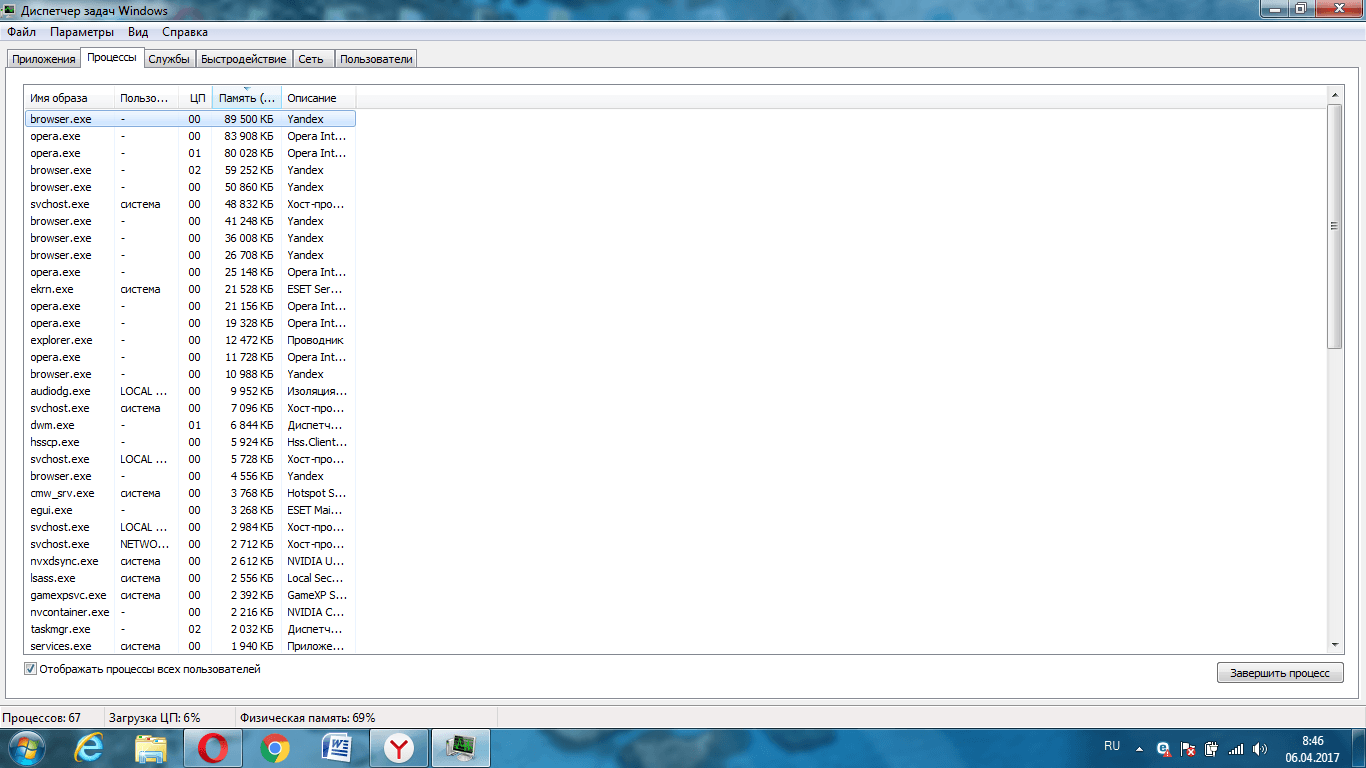Switch to Microsoft Word on the taskbar
The width and height of the screenshot is (1366, 768).
(337, 747)
